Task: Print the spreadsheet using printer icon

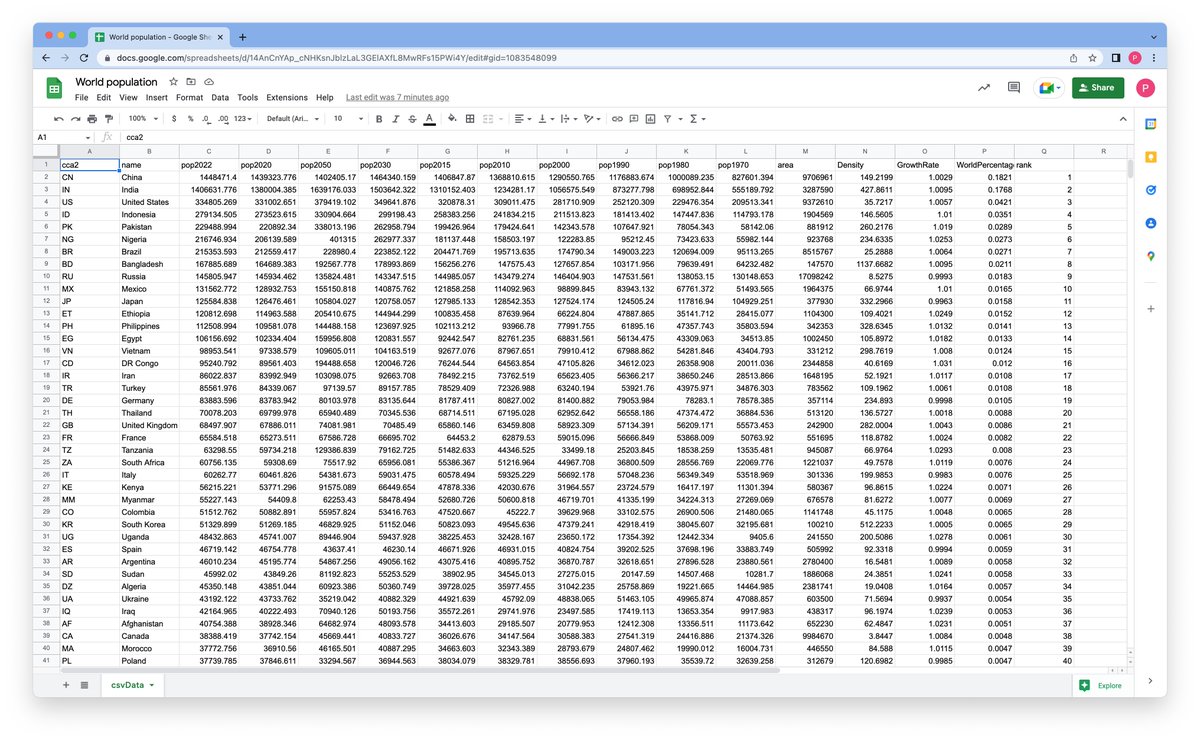Action: pos(92,118)
